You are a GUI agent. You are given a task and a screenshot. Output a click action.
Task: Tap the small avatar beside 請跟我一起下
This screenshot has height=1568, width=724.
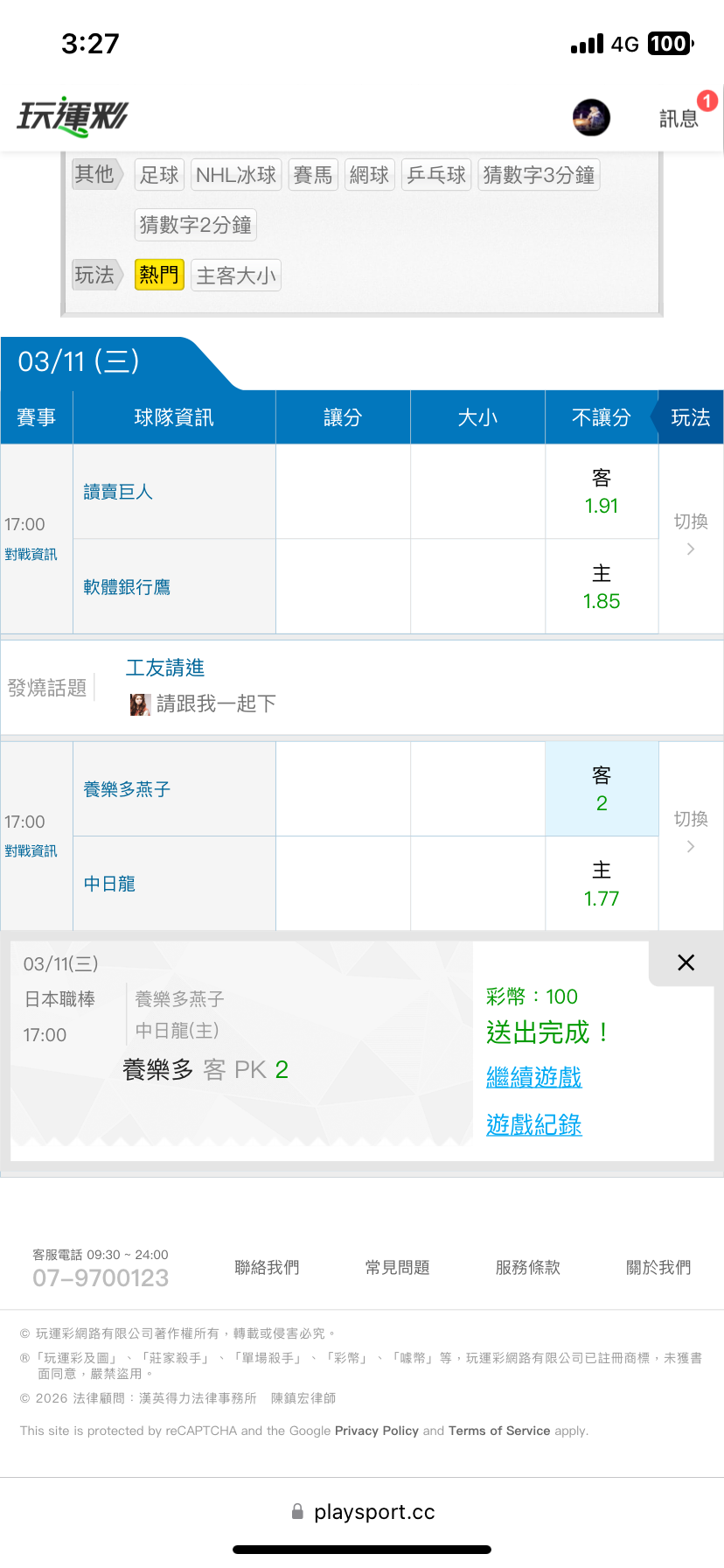(140, 704)
